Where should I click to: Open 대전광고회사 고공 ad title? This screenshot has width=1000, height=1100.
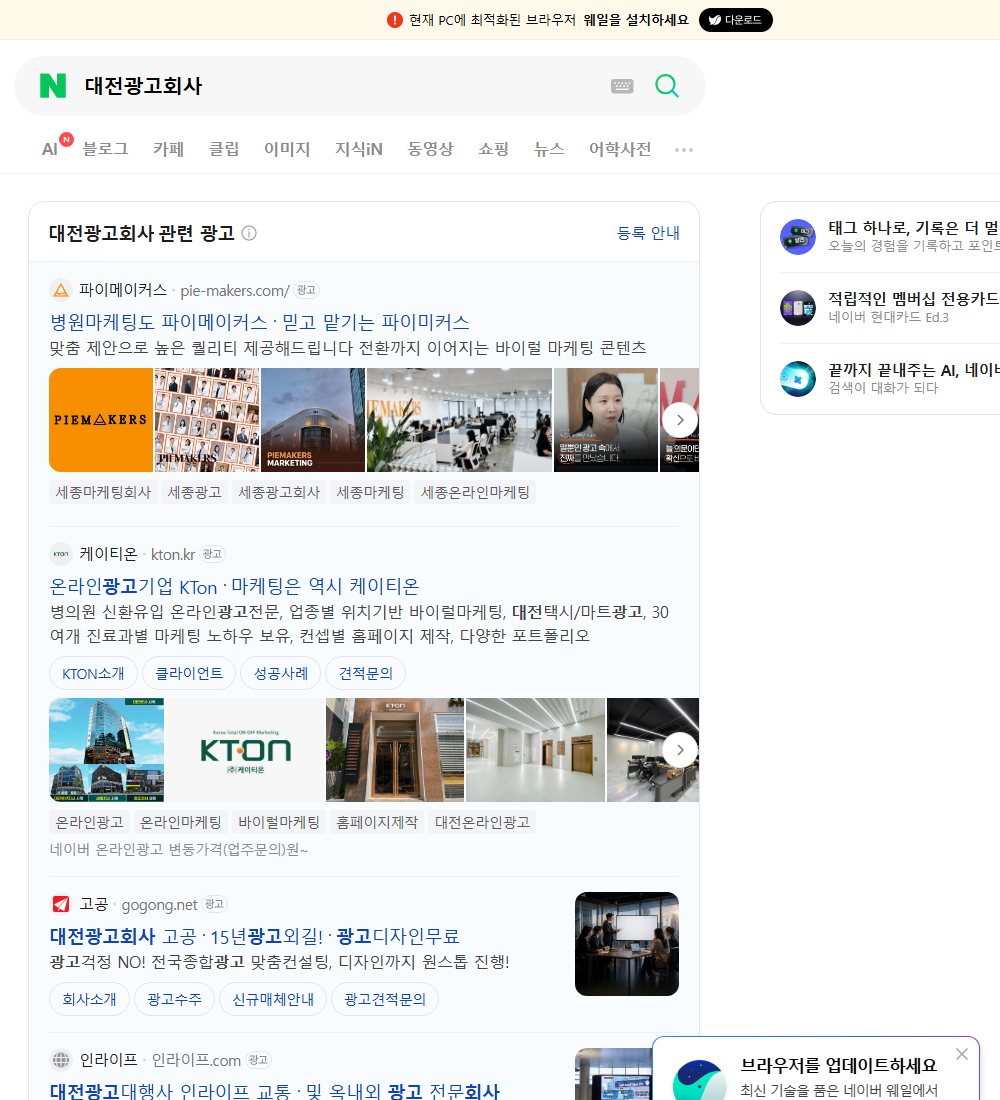coord(254,936)
